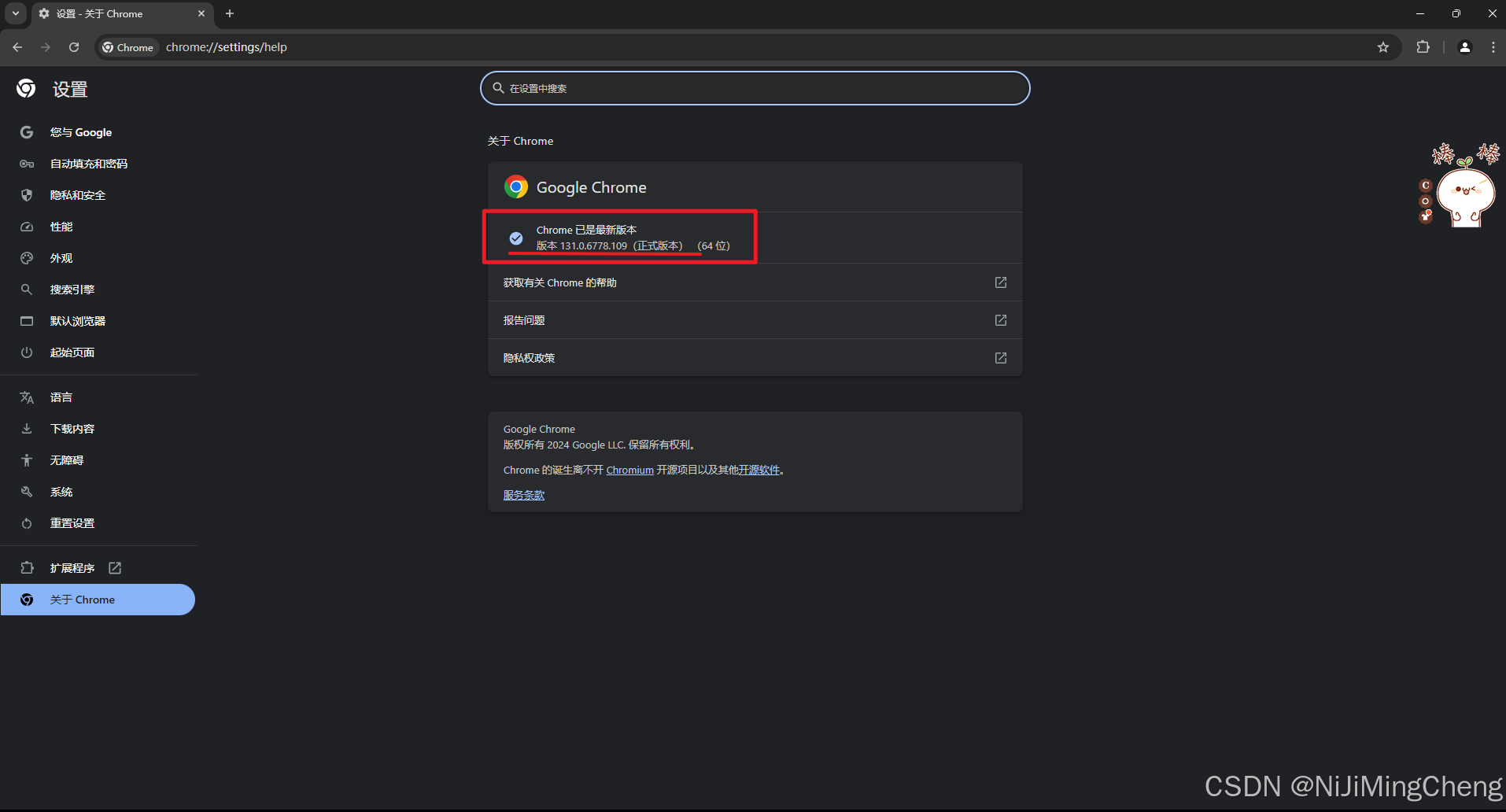The width and height of the screenshot is (1506, 812).
Task: Click the Chrome icon beside 关于 Chrome
Action: tap(27, 600)
